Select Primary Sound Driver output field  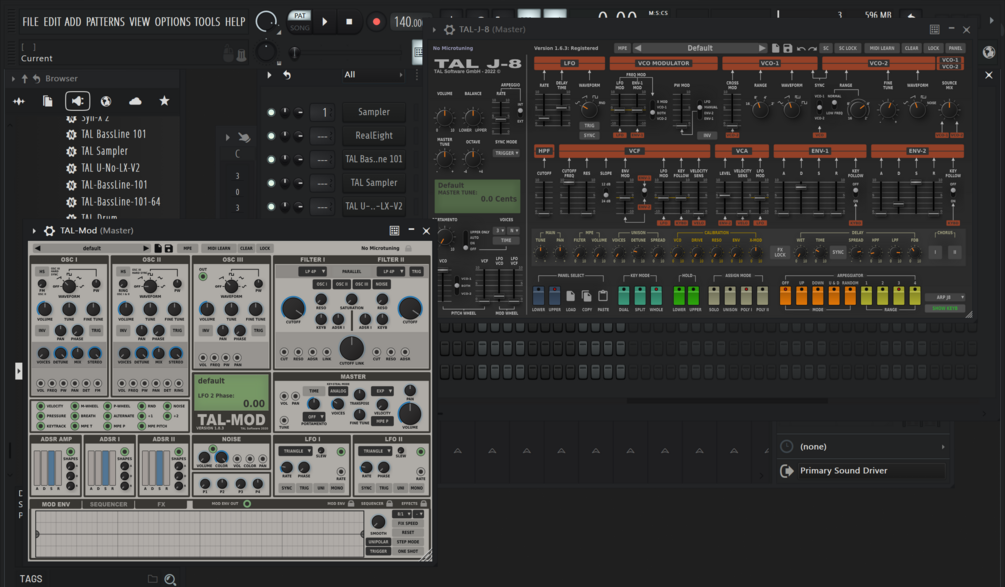[x=871, y=471]
